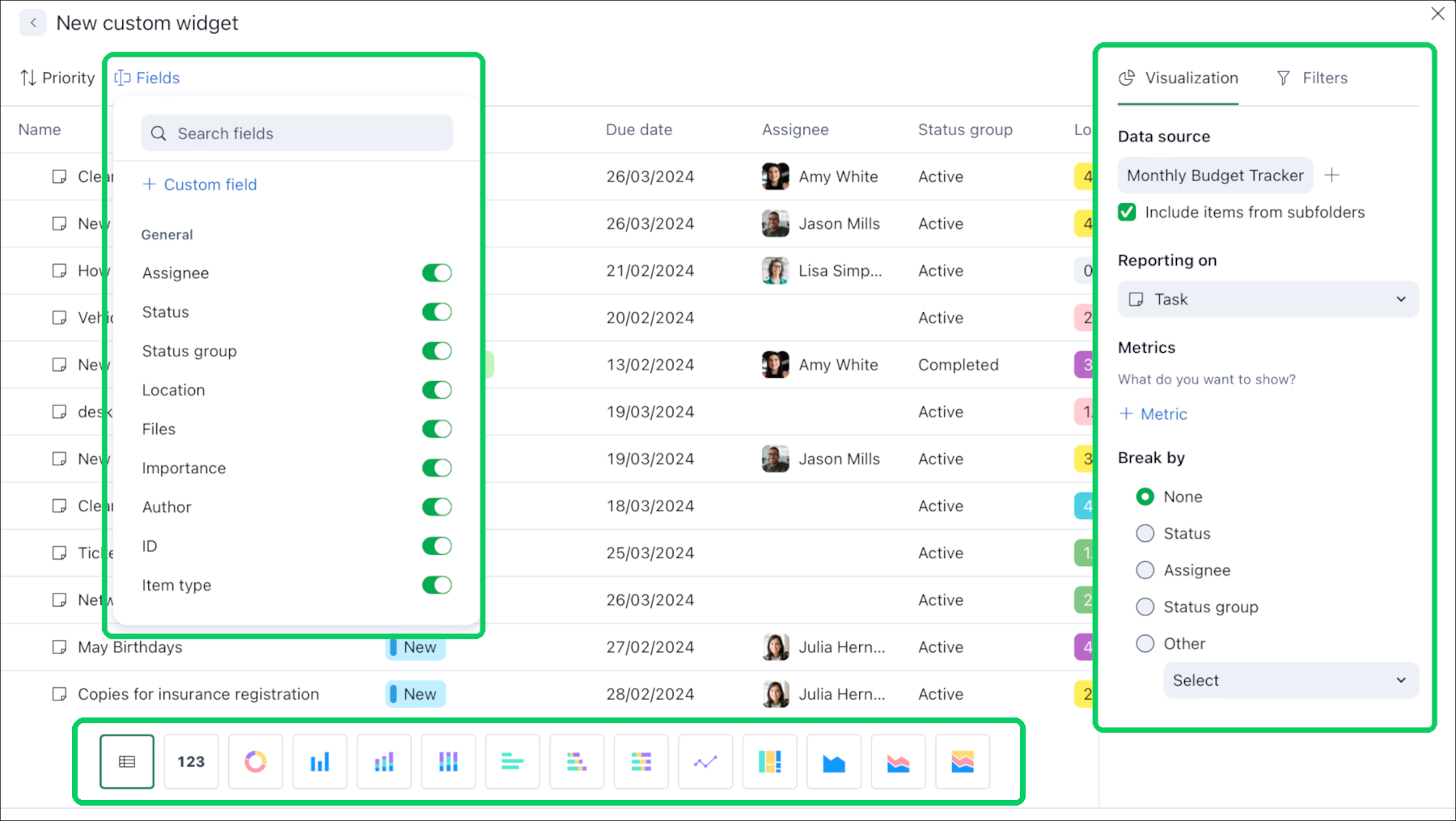Image resolution: width=1456 pixels, height=821 pixels.
Task: Click the Search fields input
Action: (297, 133)
